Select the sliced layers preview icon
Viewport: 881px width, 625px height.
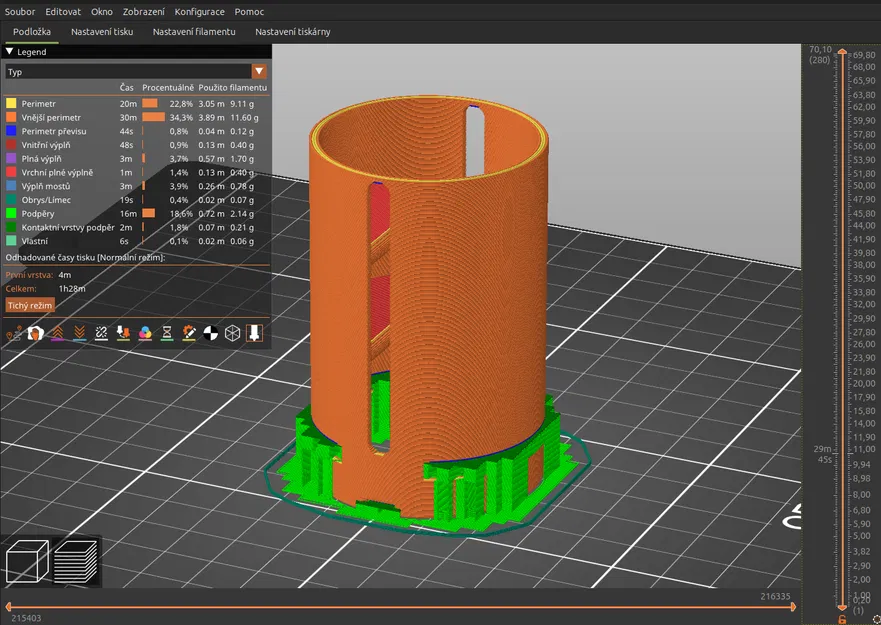coord(76,562)
